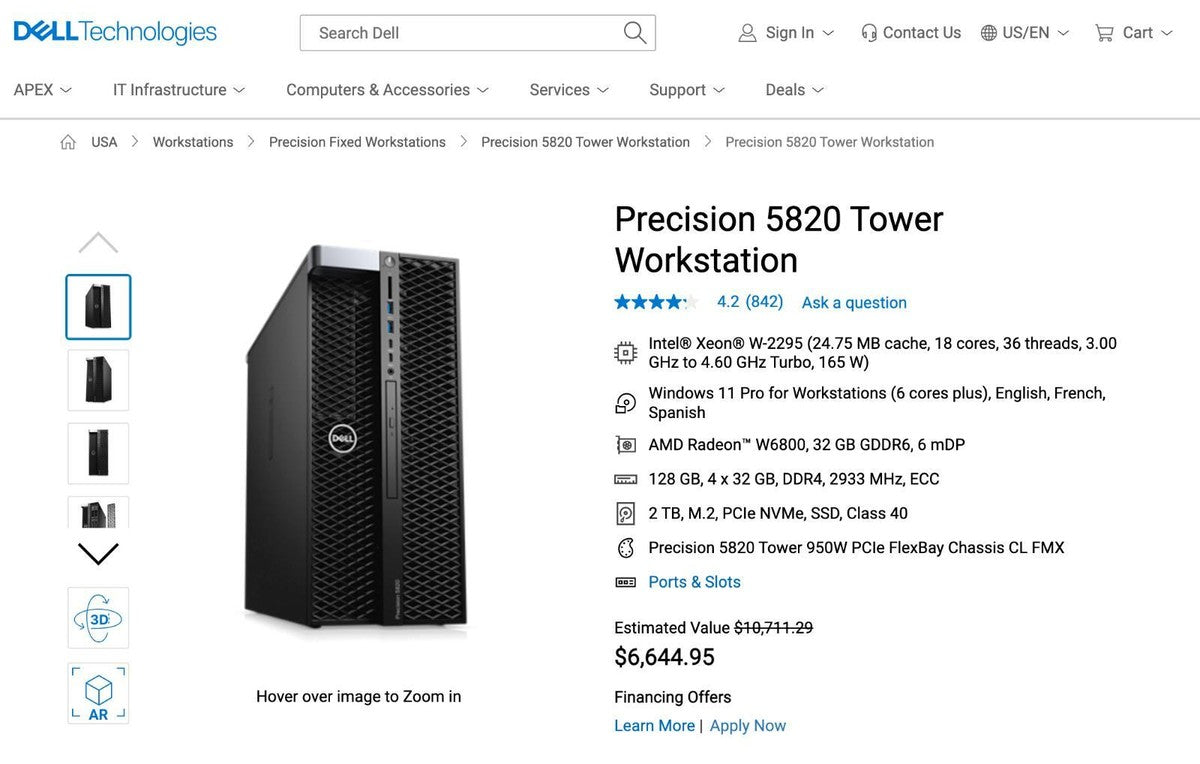Open the 3D view of the workstation
The height and width of the screenshot is (764, 1200).
(x=97, y=618)
